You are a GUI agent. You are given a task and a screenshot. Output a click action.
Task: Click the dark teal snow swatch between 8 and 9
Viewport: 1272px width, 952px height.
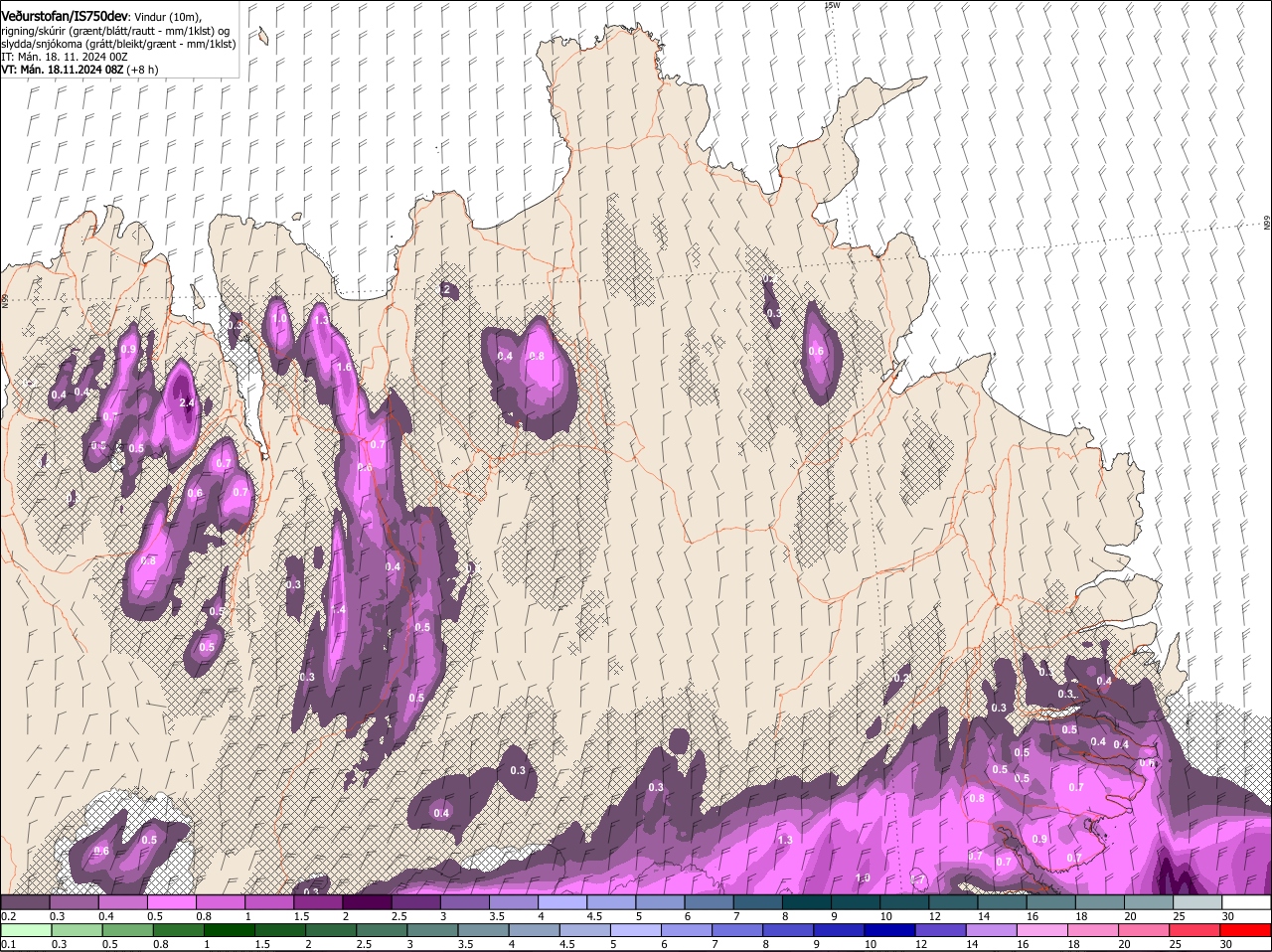(x=807, y=902)
